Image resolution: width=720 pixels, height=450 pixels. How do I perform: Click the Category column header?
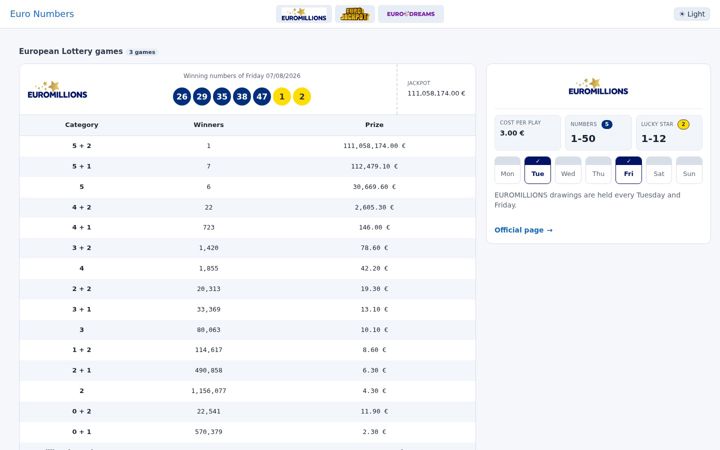[x=82, y=125]
